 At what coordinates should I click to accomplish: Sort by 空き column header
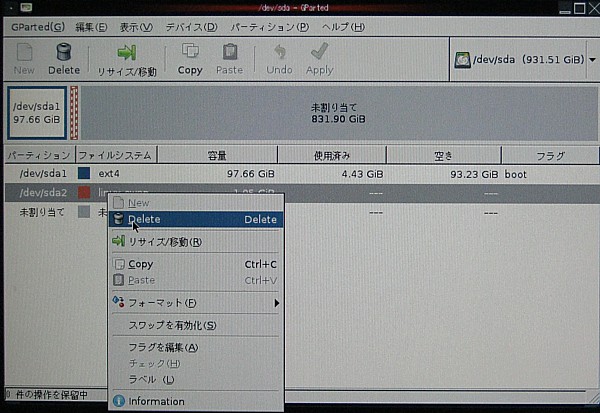pyautogui.click(x=443, y=155)
